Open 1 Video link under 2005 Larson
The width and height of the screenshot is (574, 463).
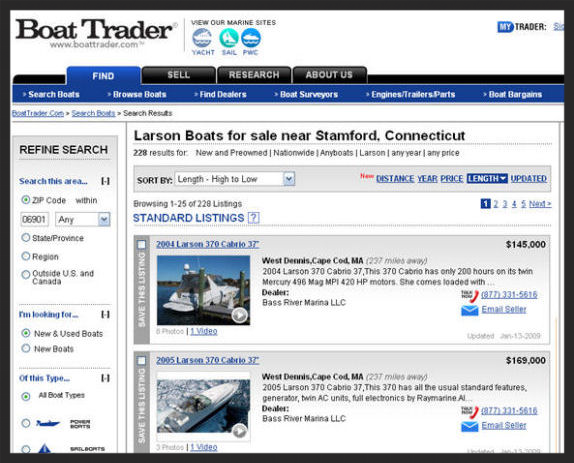tap(204, 447)
